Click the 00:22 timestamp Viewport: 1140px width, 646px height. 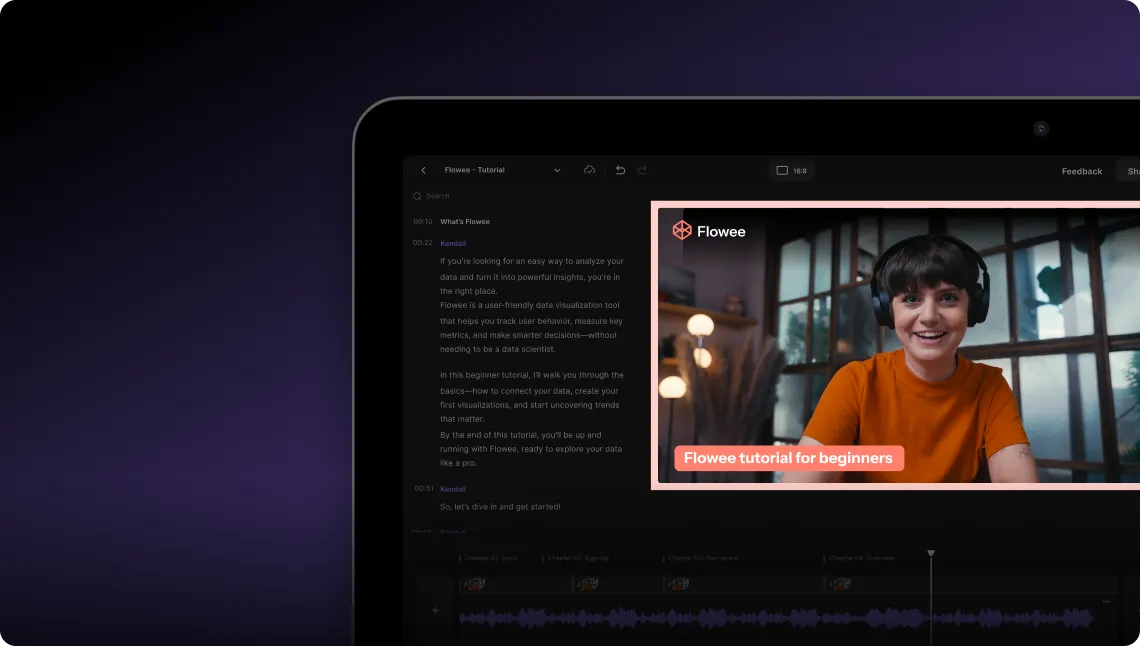tap(422, 243)
